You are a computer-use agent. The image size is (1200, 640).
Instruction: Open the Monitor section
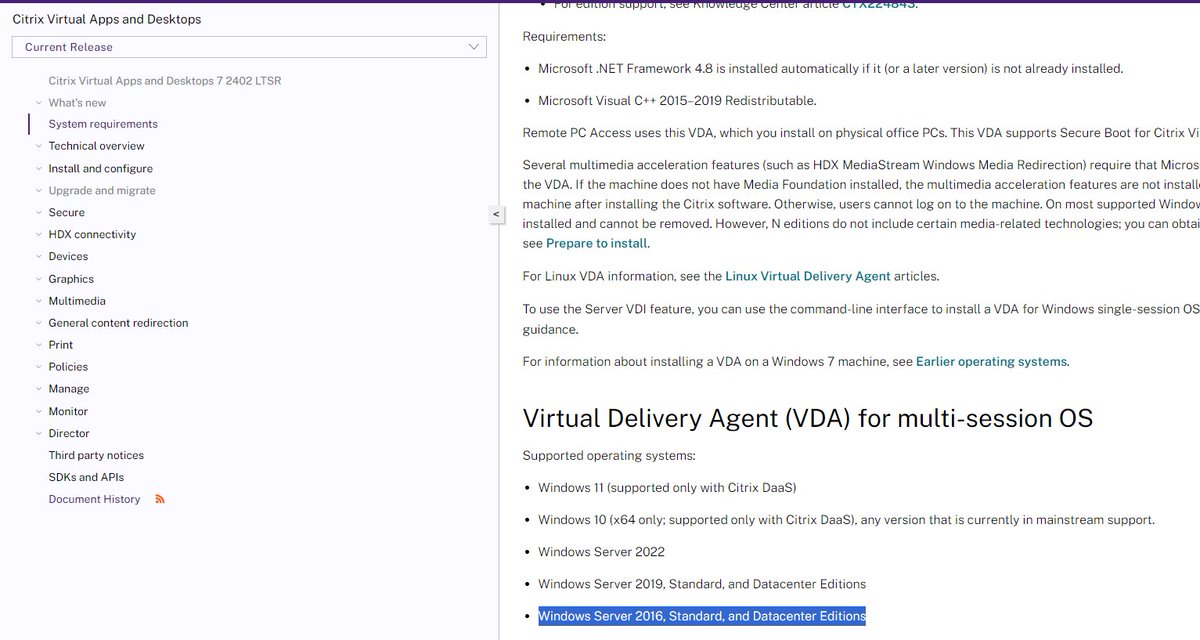point(68,412)
